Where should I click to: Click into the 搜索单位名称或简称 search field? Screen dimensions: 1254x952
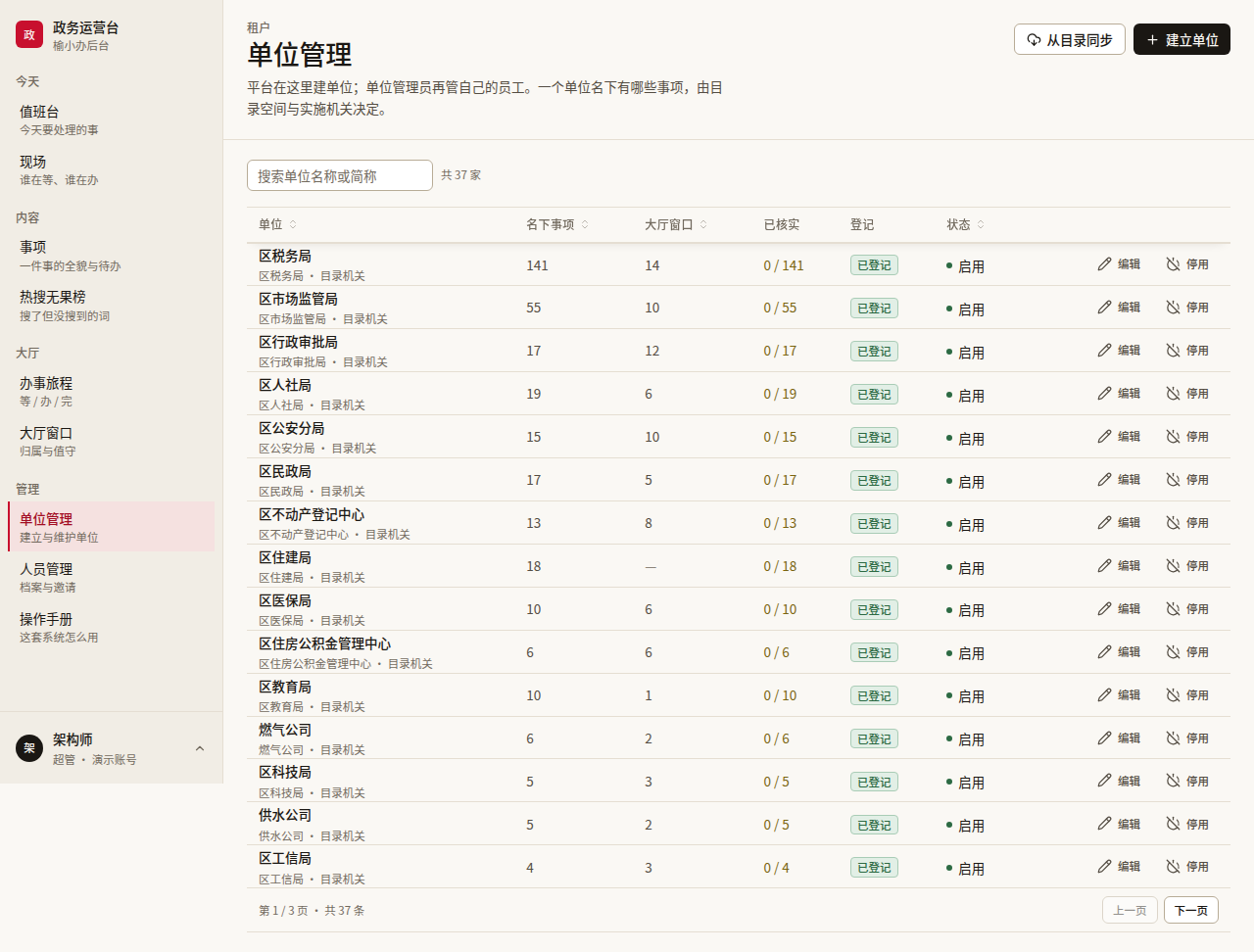click(340, 175)
